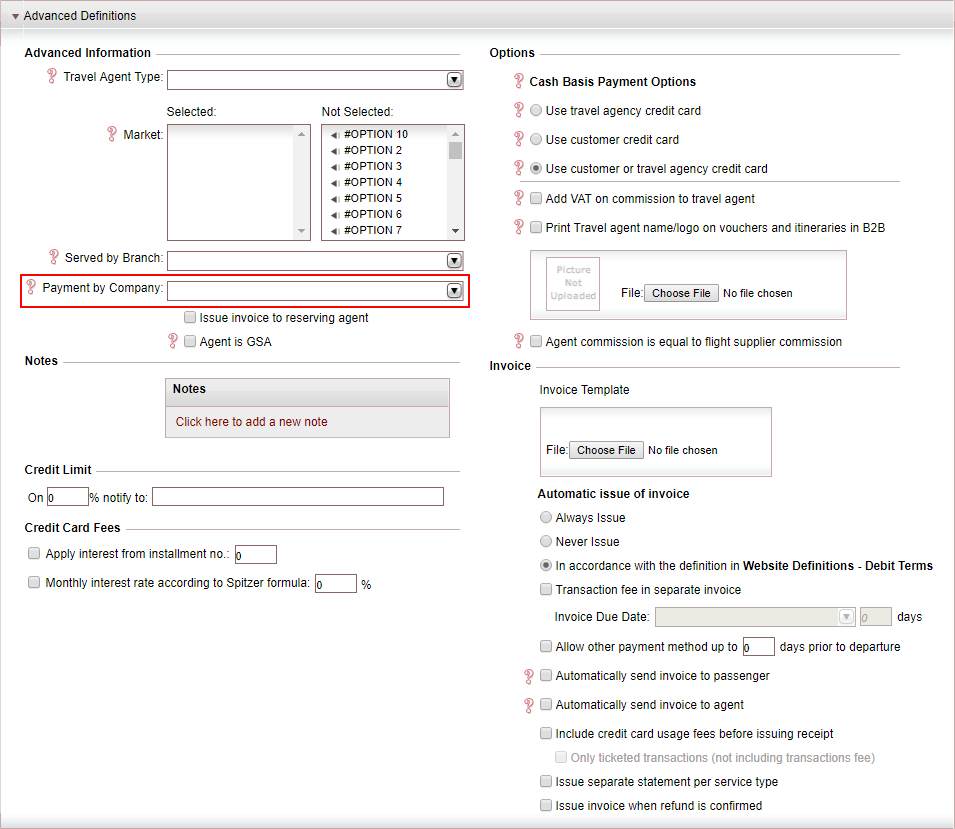Click the help icon next to Market
The height and width of the screenshot is (829, 955).
click(112, 133)
